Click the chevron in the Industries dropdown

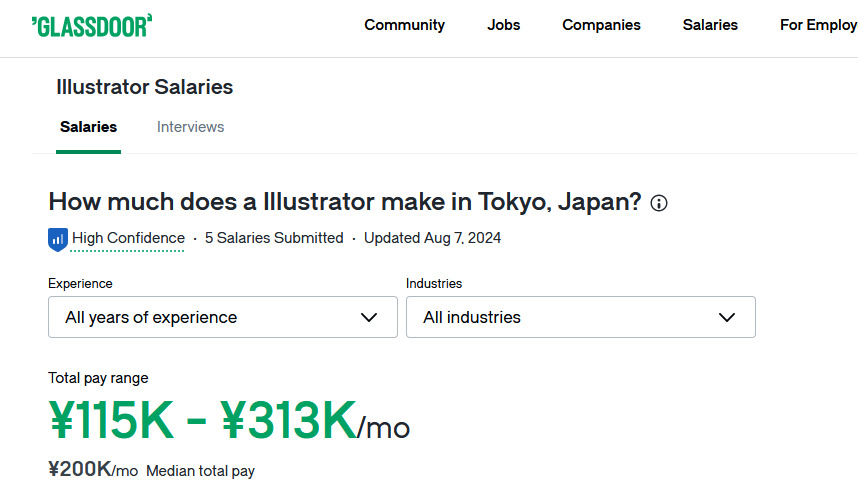coord(727,318)
